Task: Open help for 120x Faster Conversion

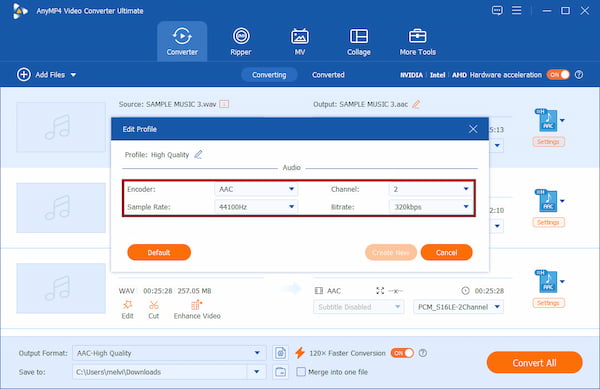Action: 423,353
